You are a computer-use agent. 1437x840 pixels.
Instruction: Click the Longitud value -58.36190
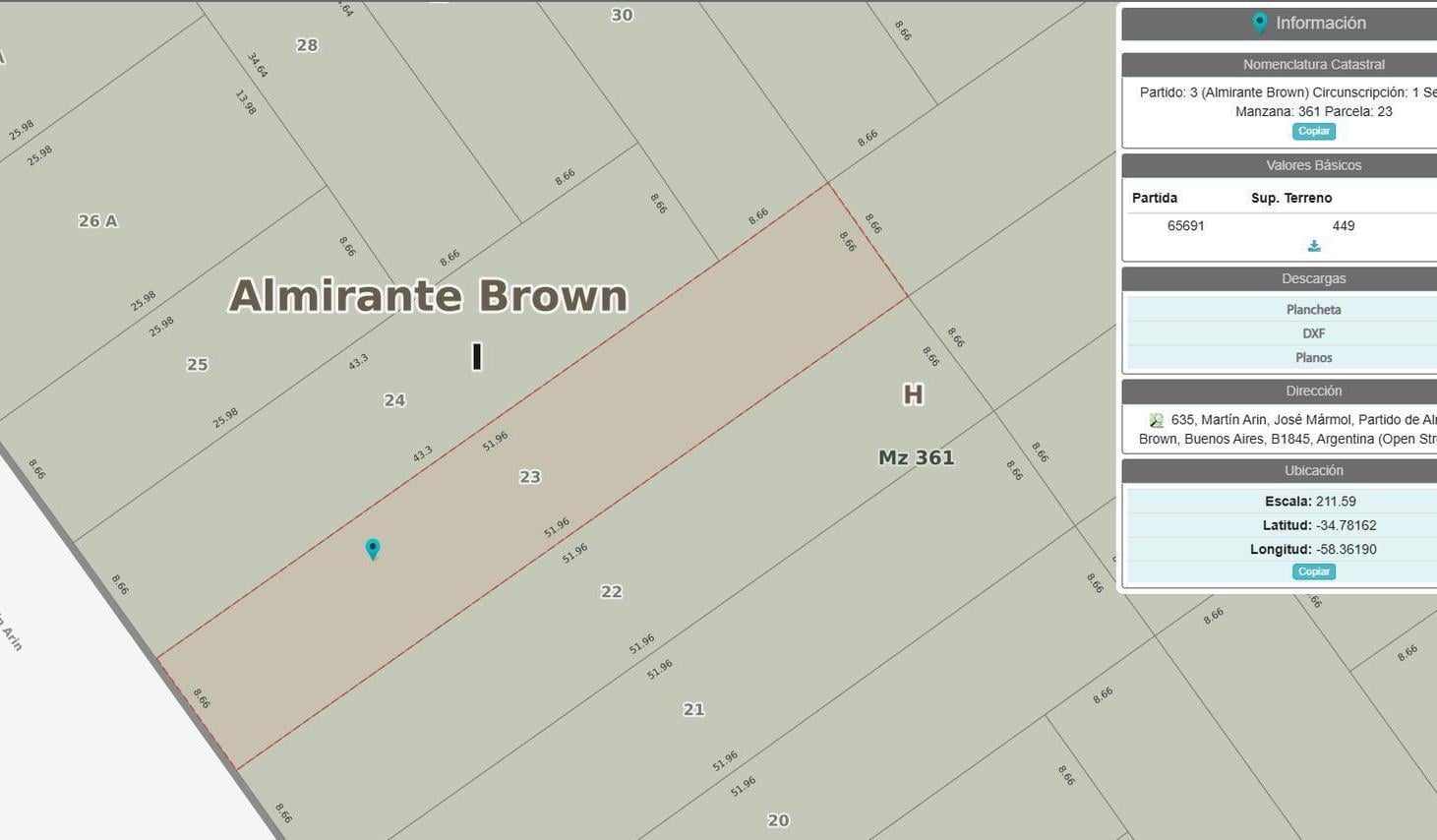1347,550
